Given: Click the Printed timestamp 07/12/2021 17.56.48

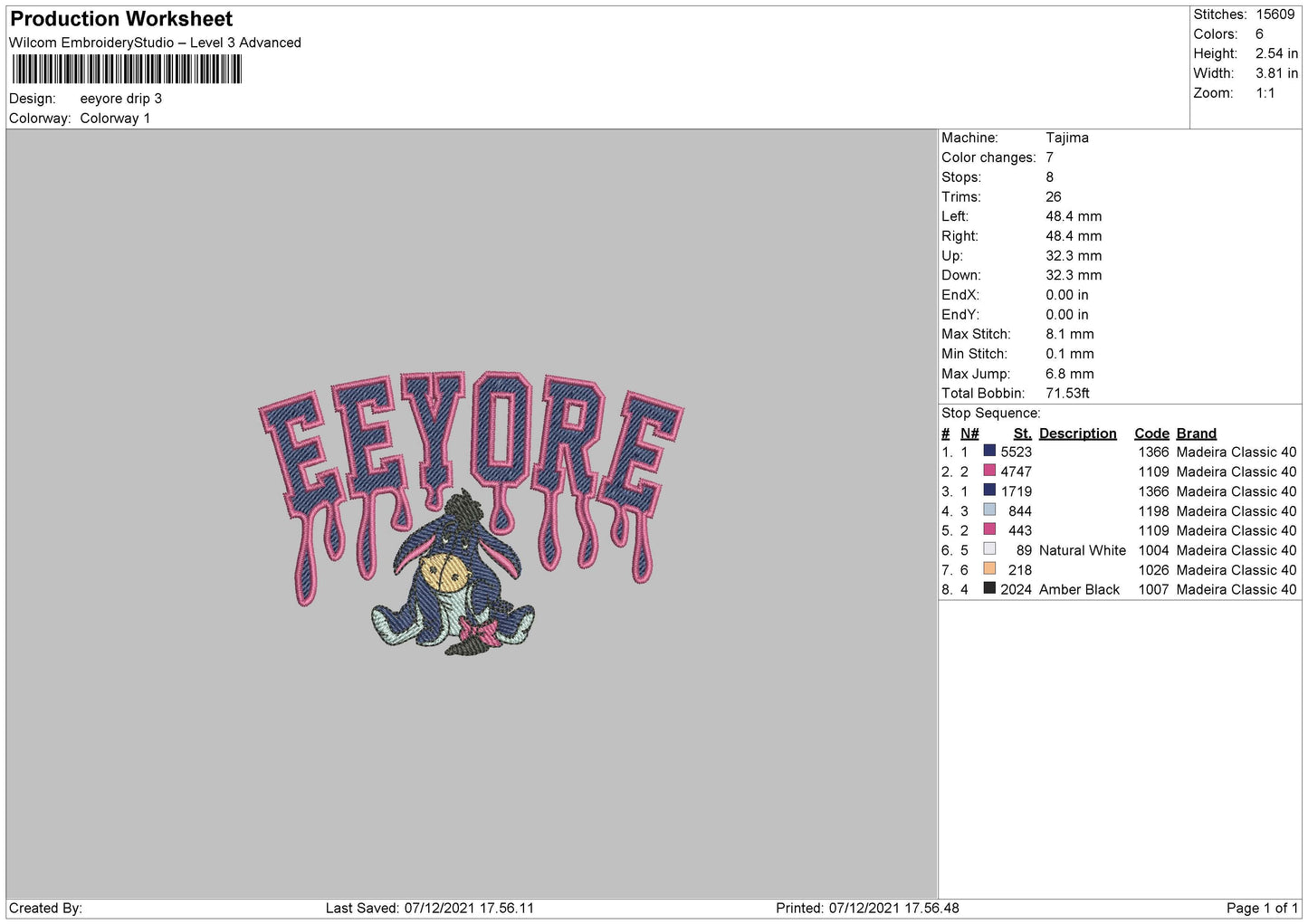Looking at the screenshot, I should [x=893, y=908].
